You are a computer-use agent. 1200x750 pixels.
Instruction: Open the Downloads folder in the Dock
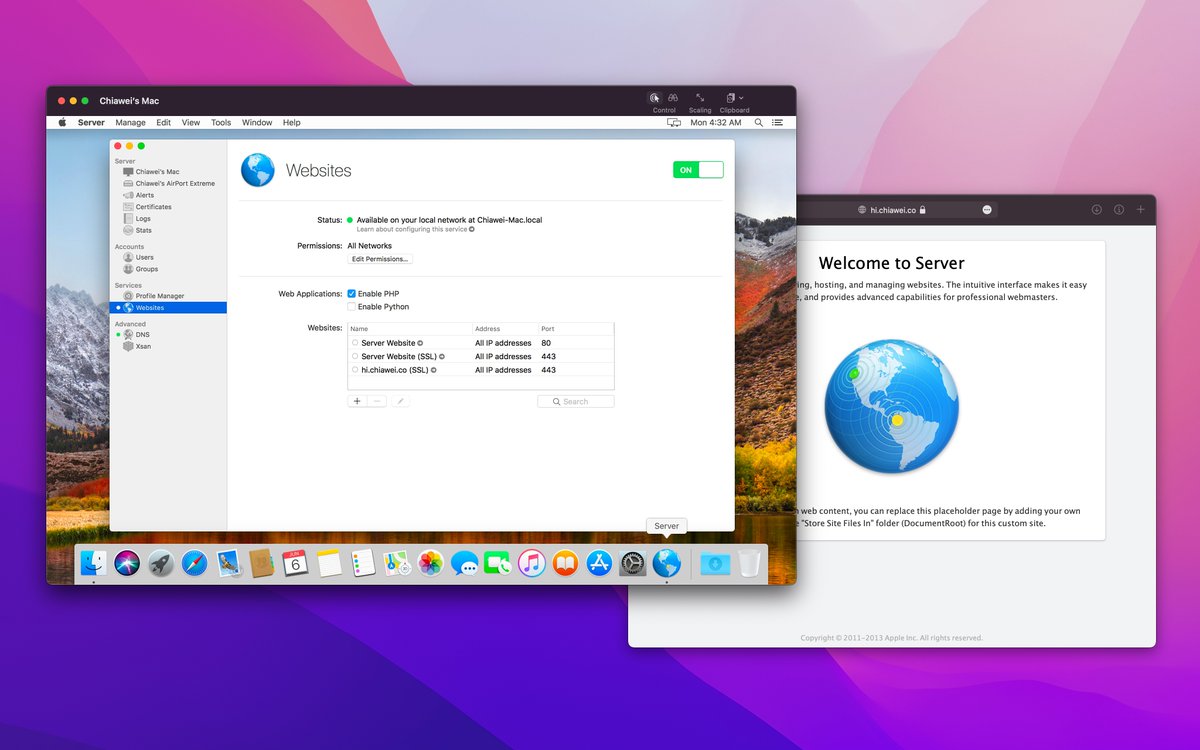715,563
